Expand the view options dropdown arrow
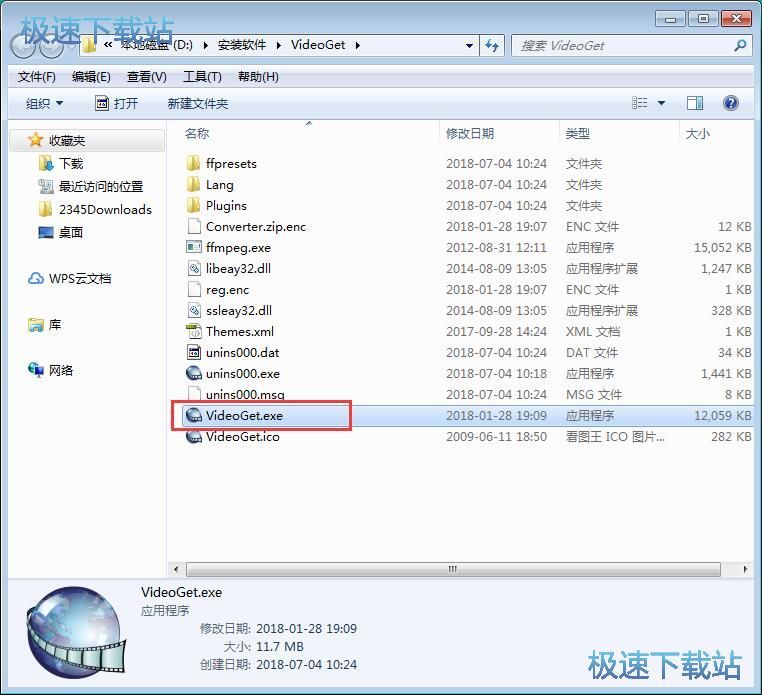762x695 pixels. (x=662, y=104)
